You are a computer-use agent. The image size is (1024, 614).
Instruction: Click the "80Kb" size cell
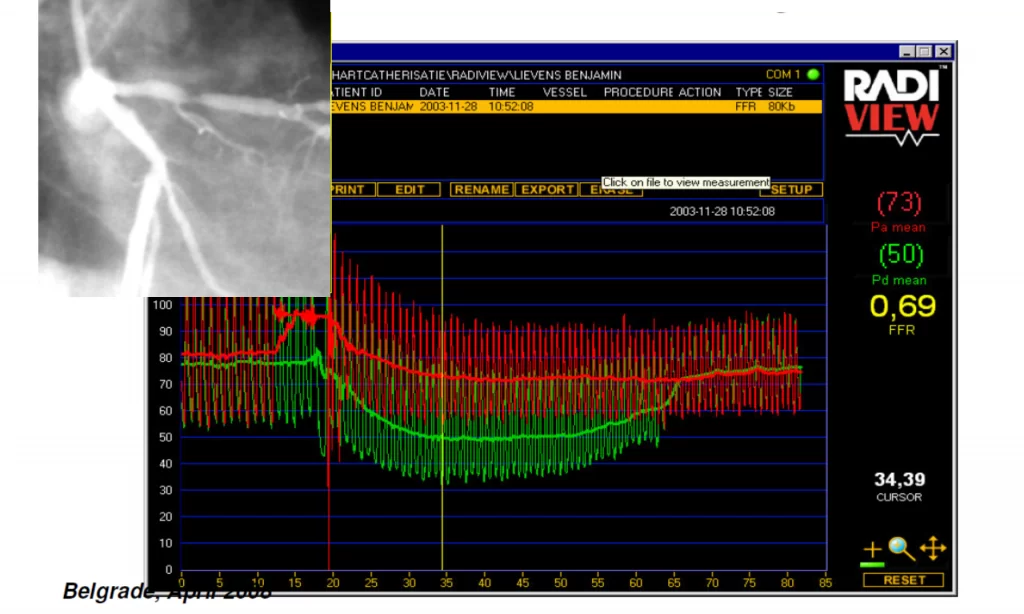tap(781, 106)
